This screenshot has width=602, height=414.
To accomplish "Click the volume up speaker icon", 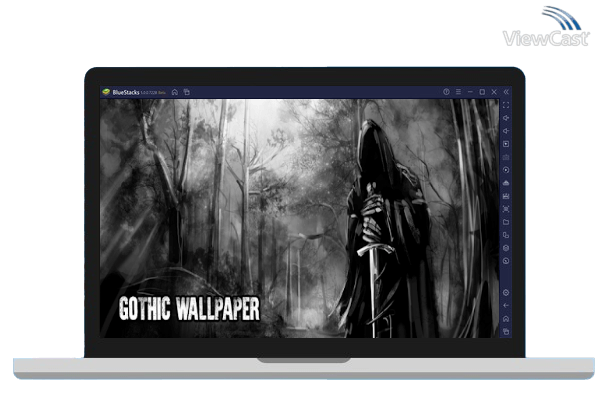I will point(506,118).
